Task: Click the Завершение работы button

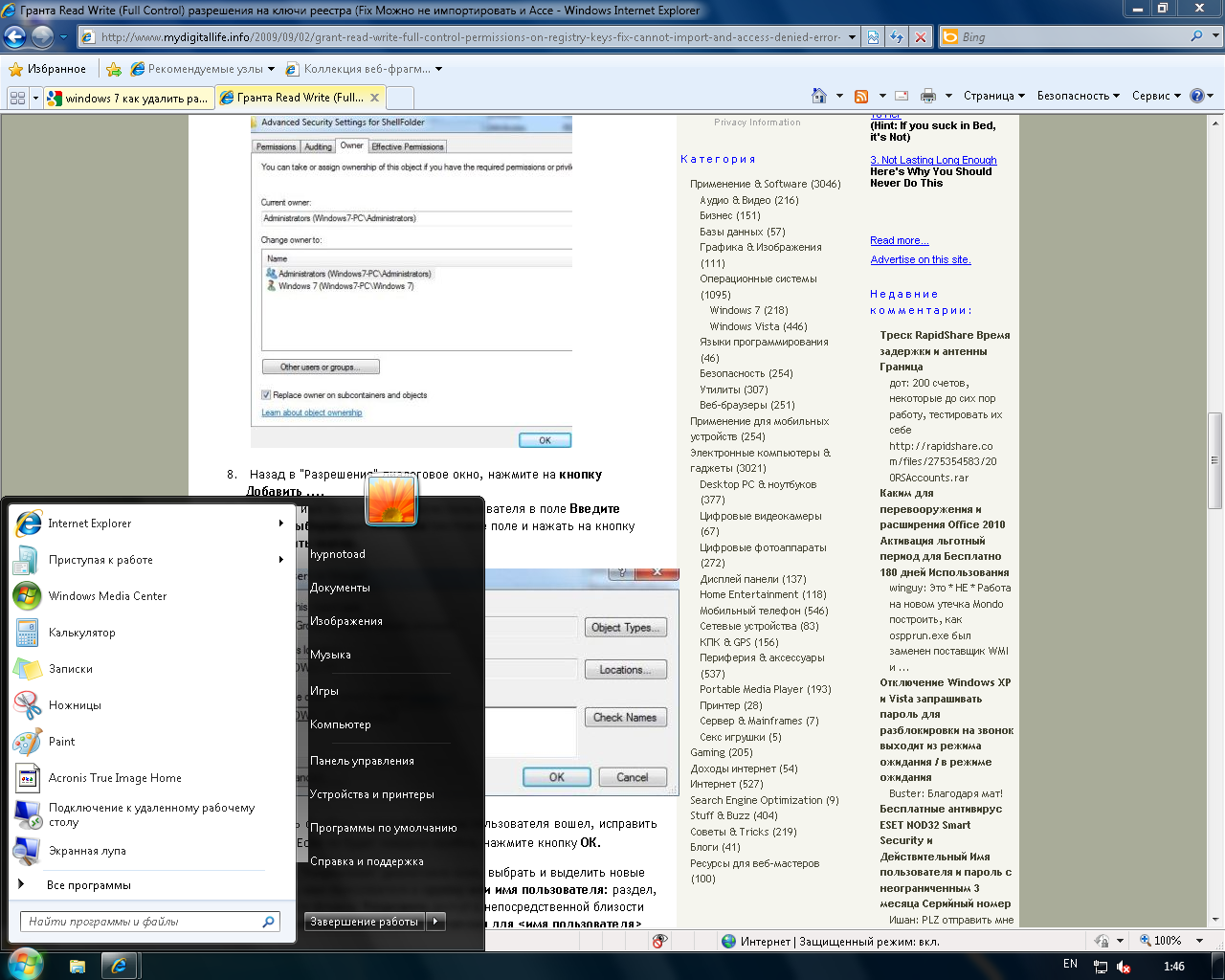Action: pyautogui.click(x=365, y=922)
